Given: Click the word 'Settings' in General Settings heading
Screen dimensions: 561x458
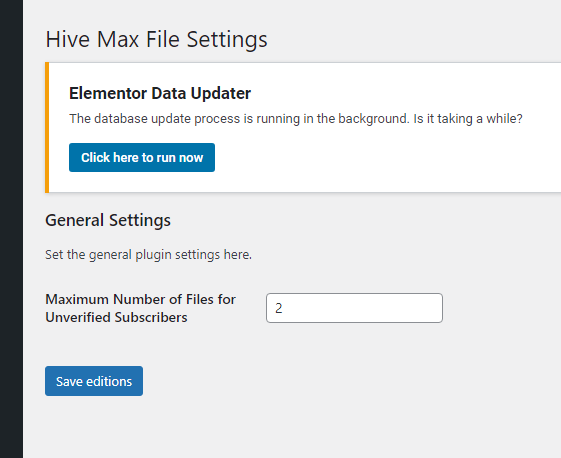Looking at the screenshot, I should (x=140, y=220).
